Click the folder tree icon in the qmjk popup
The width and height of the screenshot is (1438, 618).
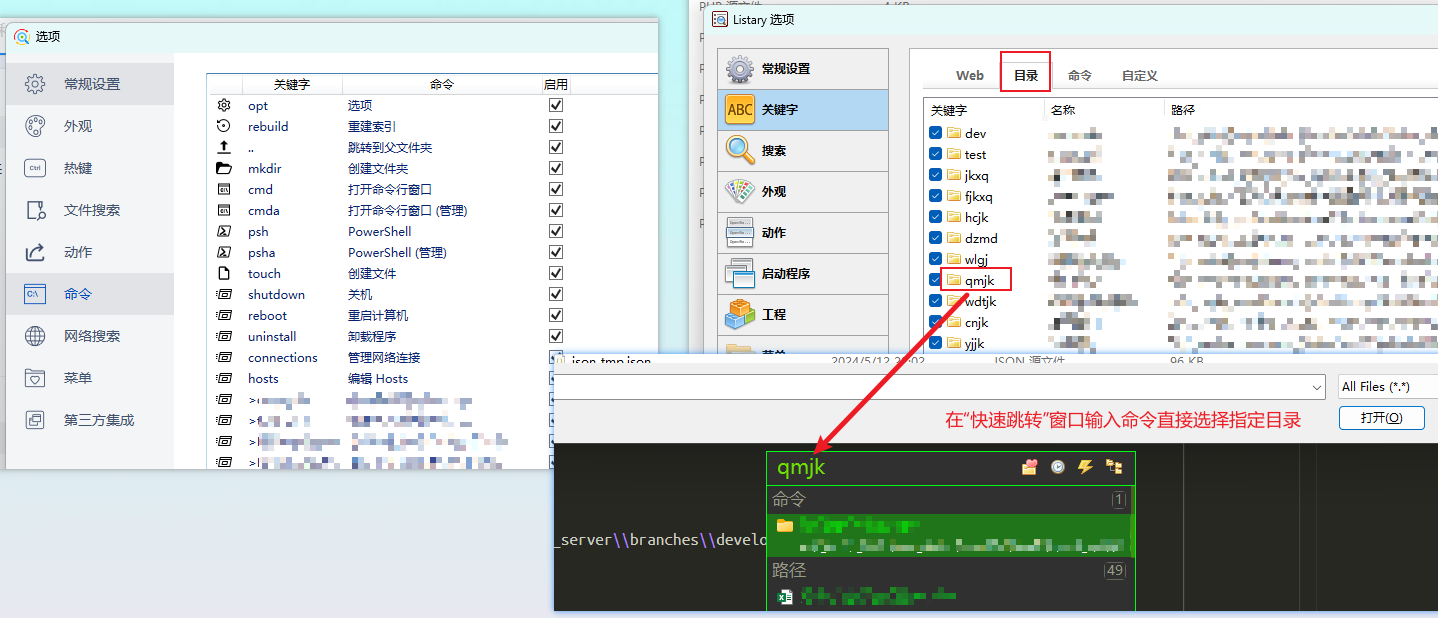tap(1113, 467)
